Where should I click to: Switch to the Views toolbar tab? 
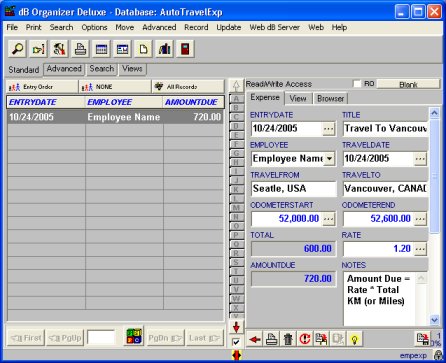(132, 69)
